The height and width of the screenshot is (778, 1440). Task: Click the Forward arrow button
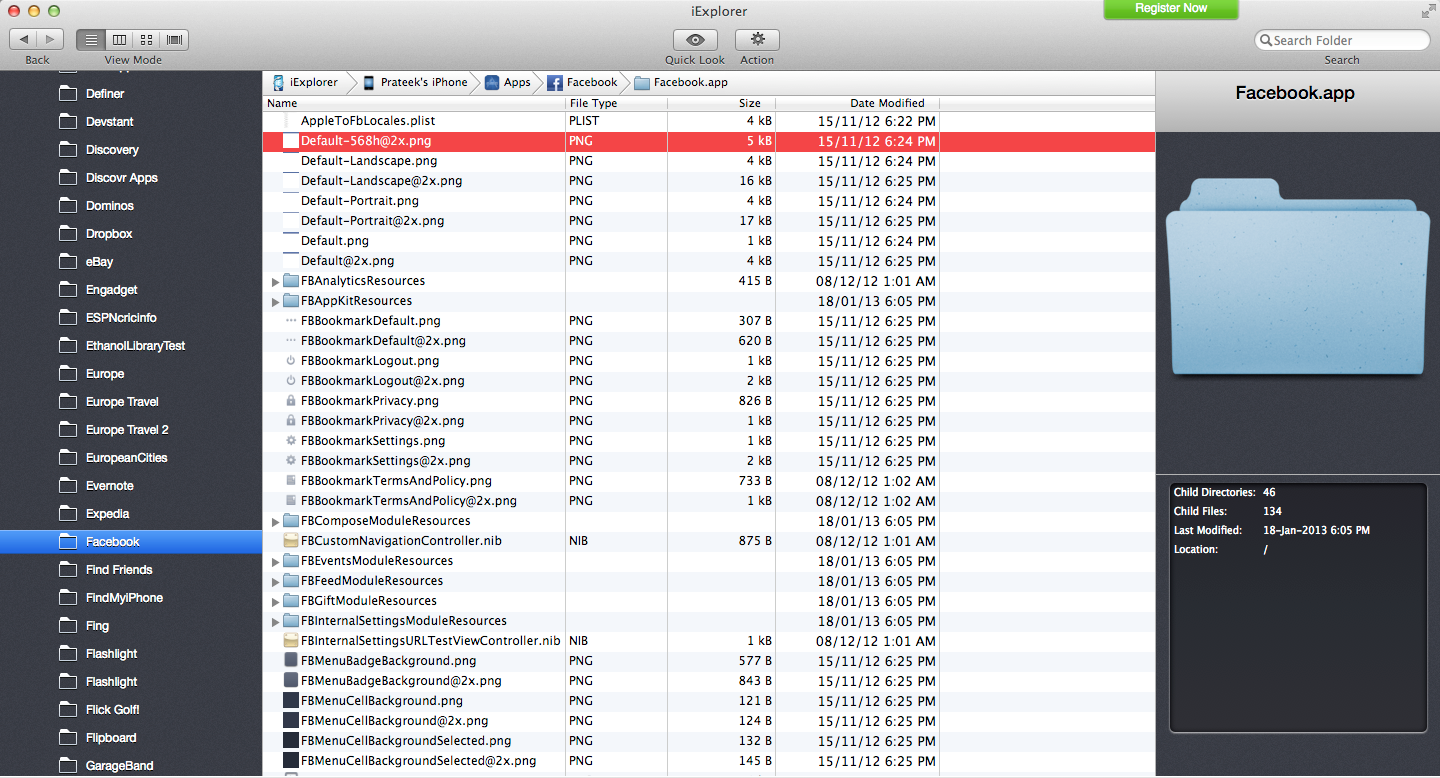point(50,40)
